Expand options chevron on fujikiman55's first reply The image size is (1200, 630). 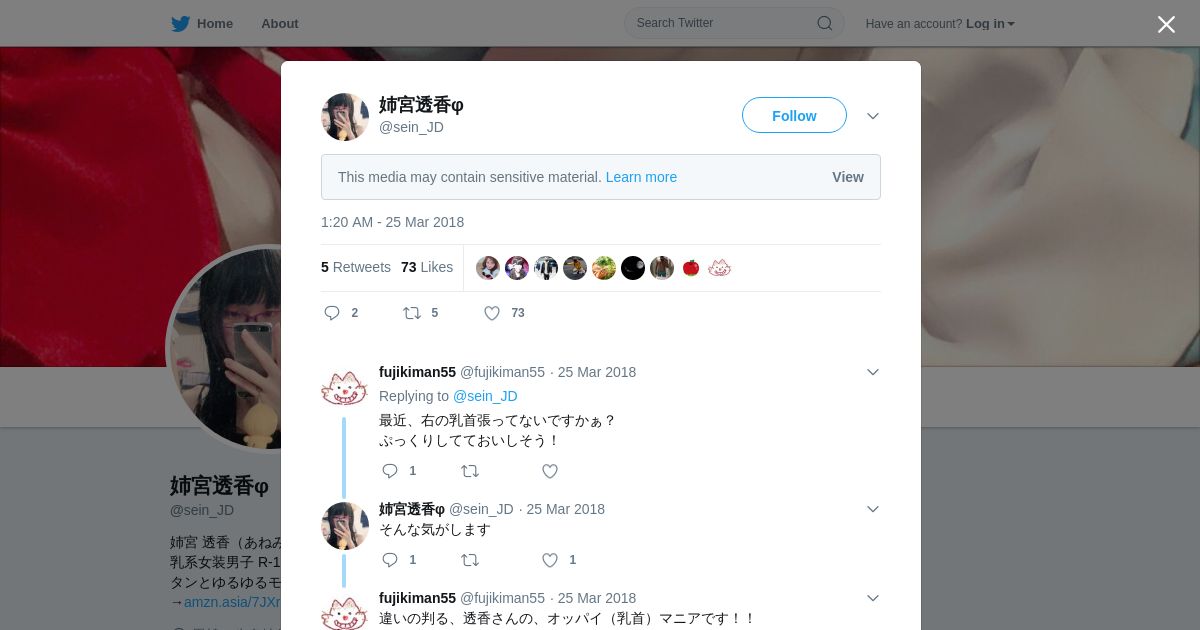[873, 372]
